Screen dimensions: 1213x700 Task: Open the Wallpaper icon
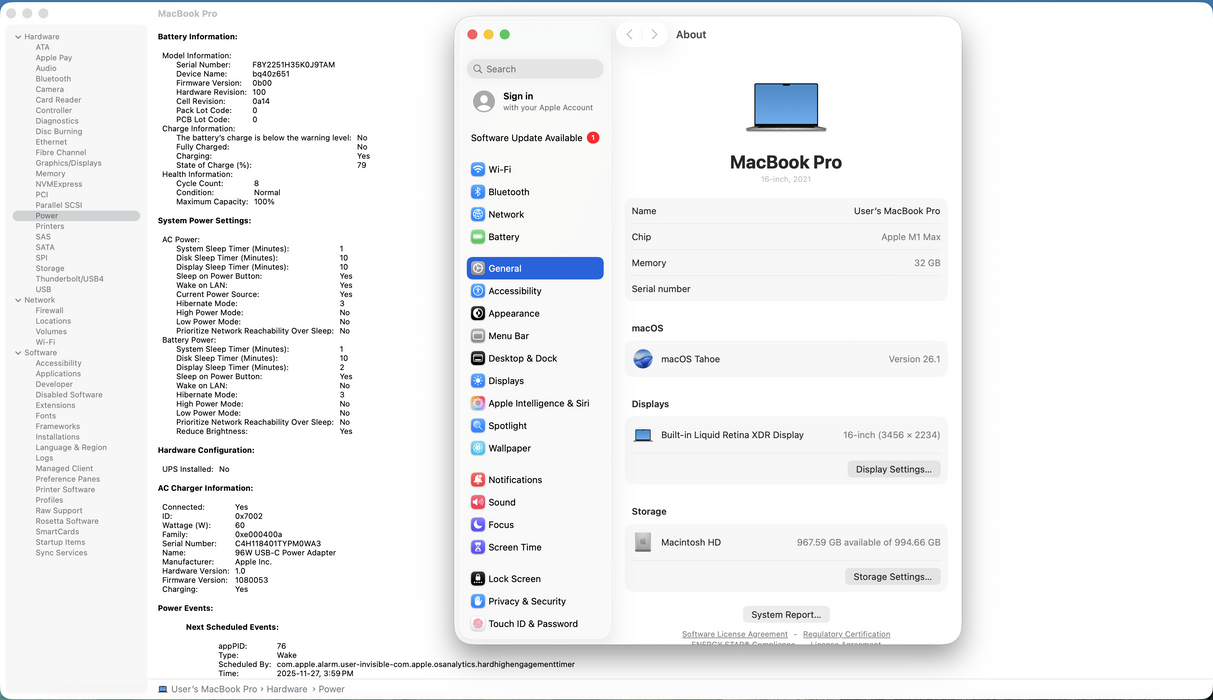click(x=478, y=448)
